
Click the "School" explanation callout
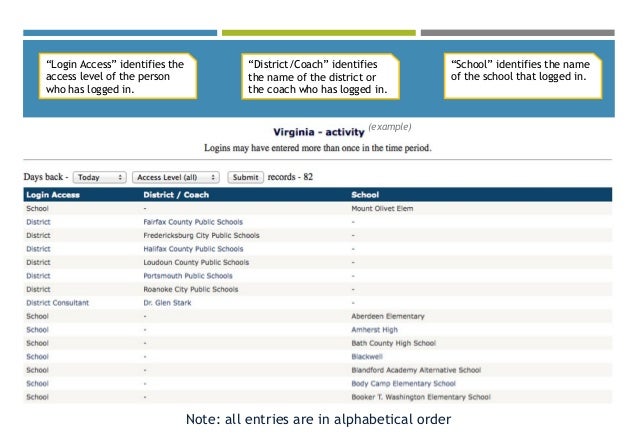[523, 76]
